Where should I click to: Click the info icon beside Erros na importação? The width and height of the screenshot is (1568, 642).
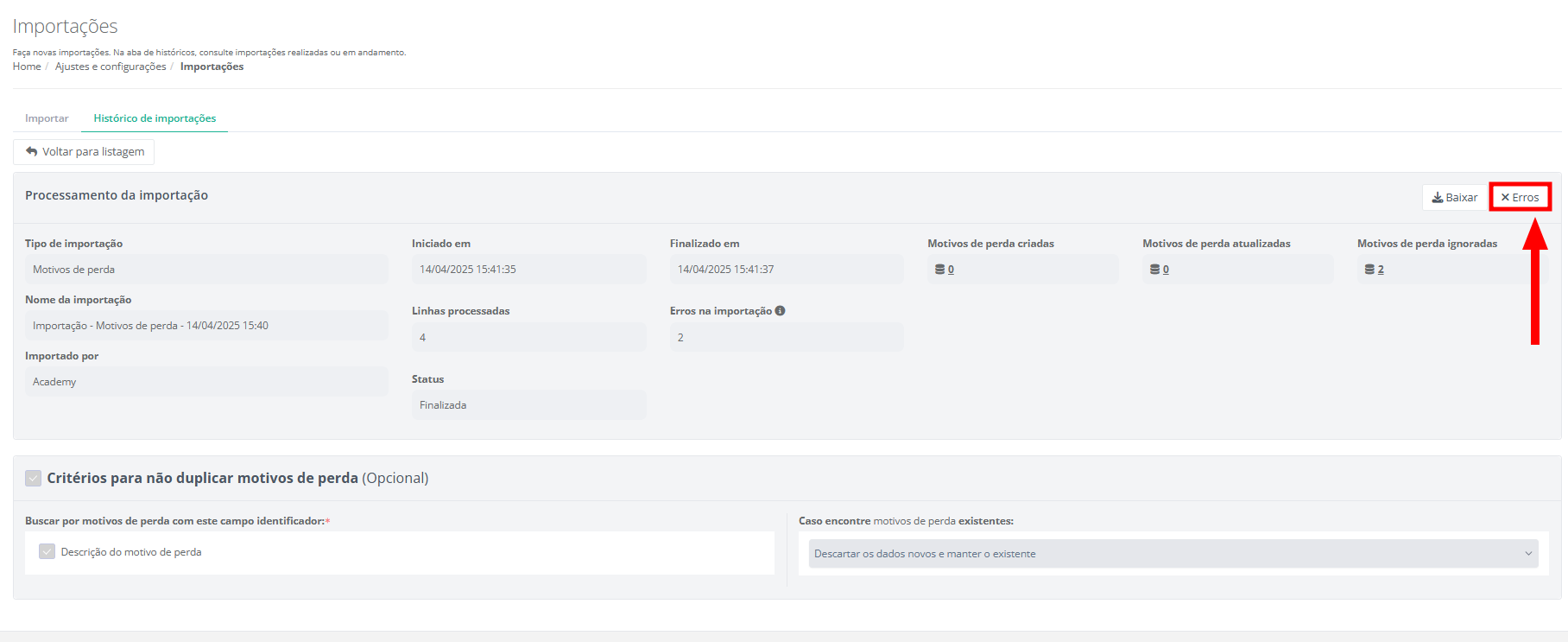(780, 311)
